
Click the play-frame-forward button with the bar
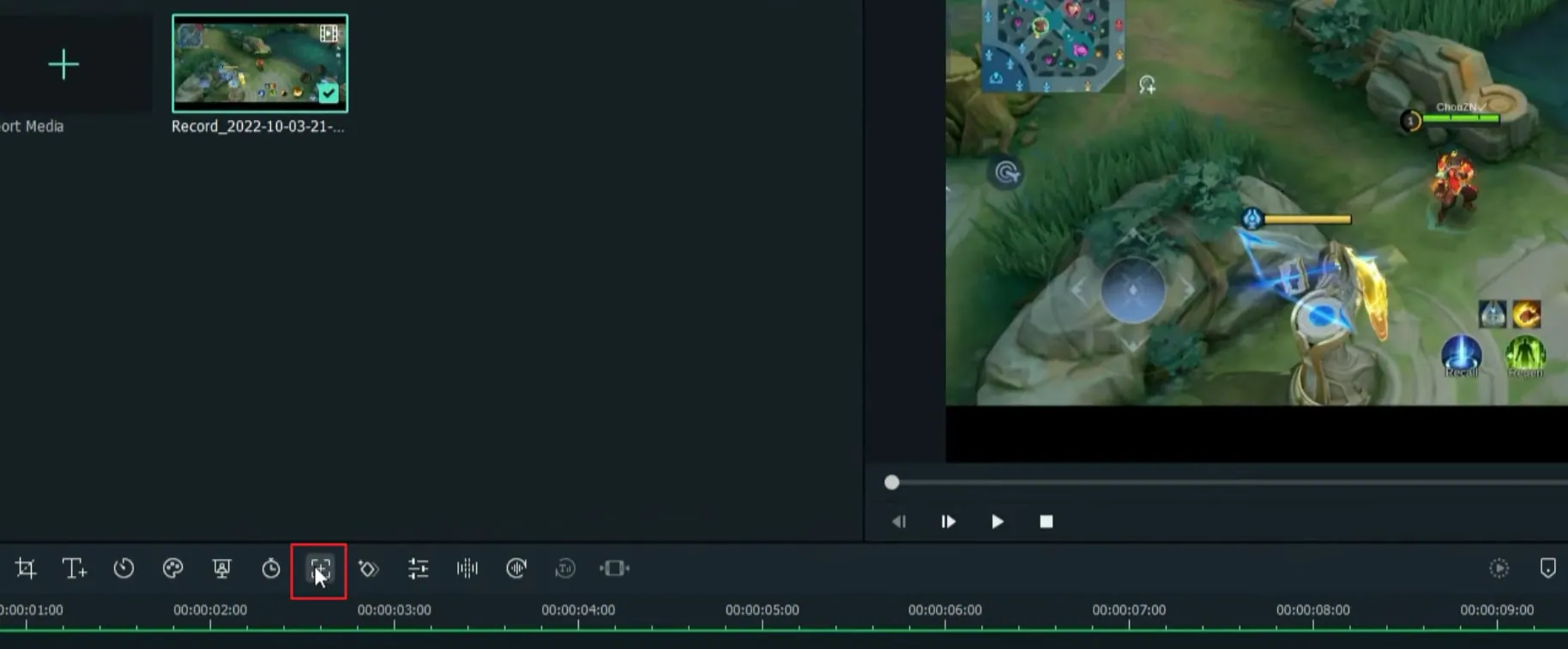pos(948,521)
